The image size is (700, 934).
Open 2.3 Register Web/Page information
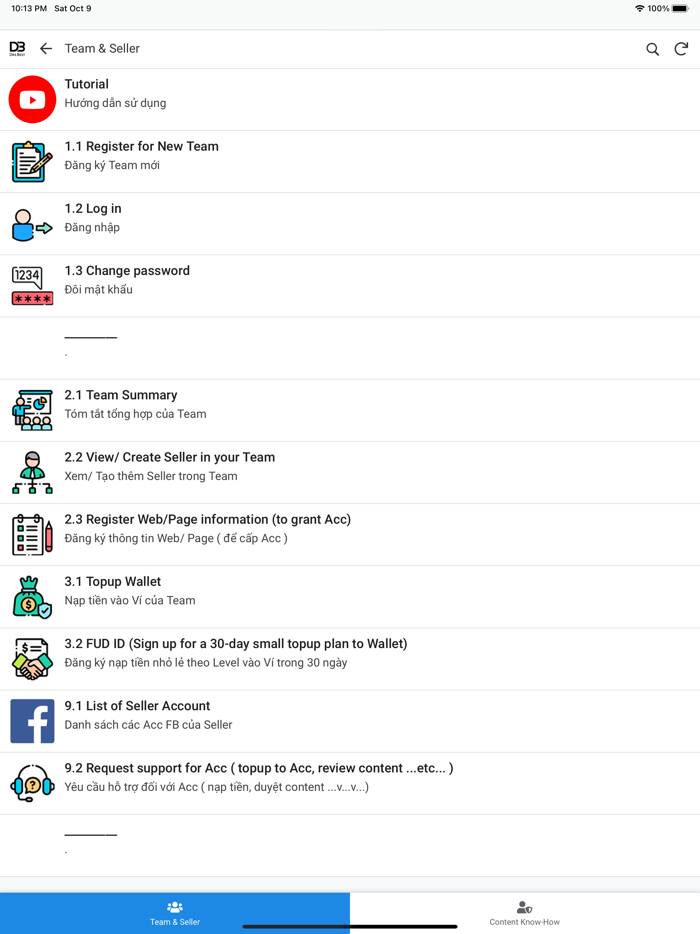pos(350,535)
